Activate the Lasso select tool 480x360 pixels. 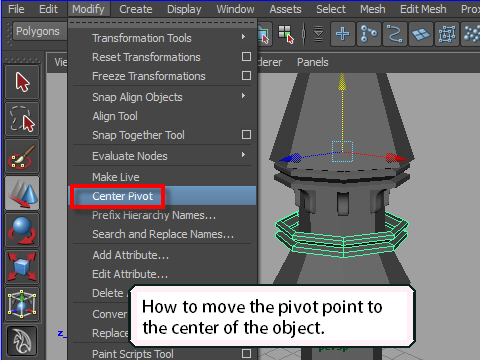tap(22, 119)
